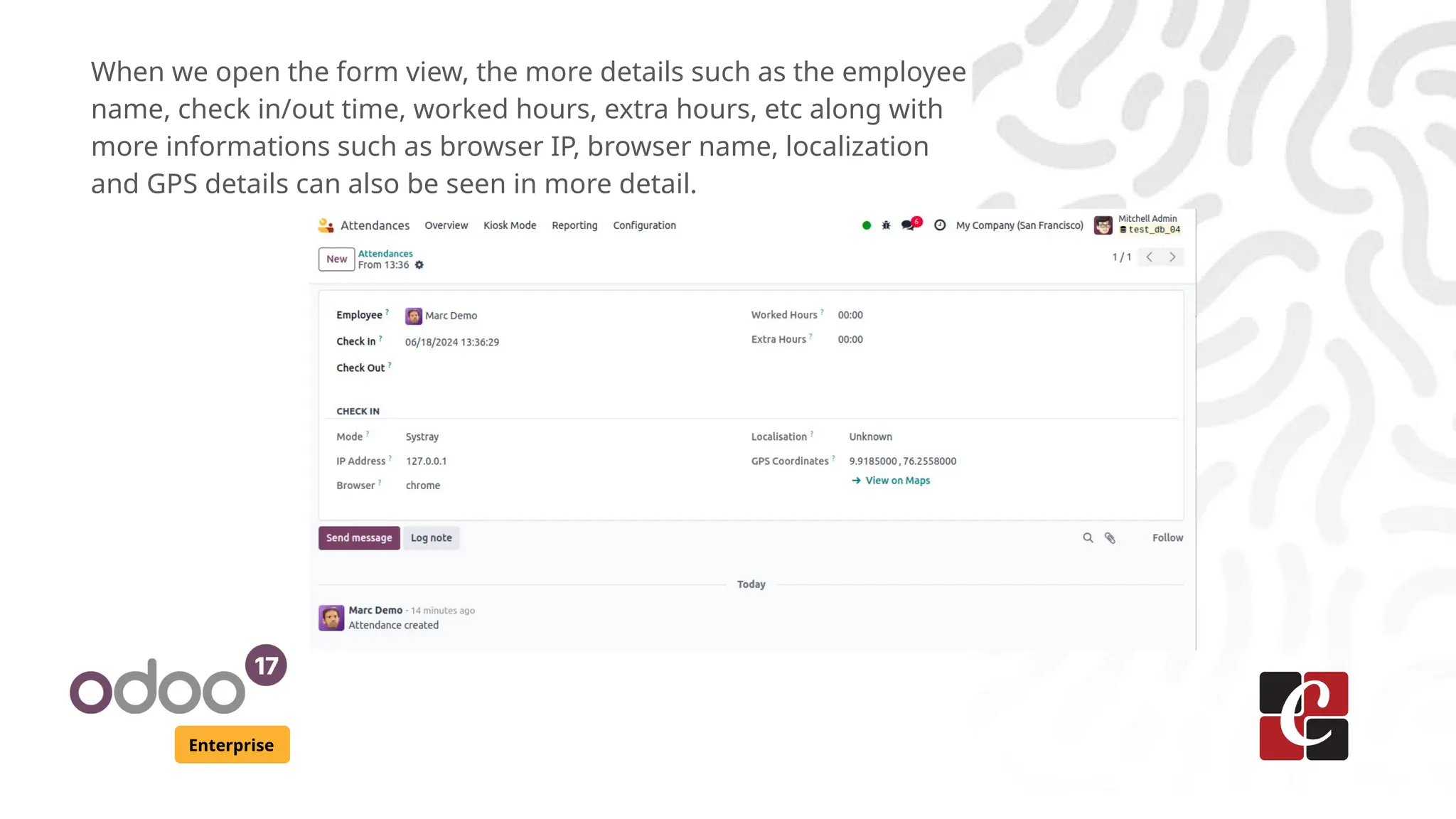This screenshot has width=1456, height=819.
Task: Click Marc Demo employee avatar
Action: tap(414, 316)
